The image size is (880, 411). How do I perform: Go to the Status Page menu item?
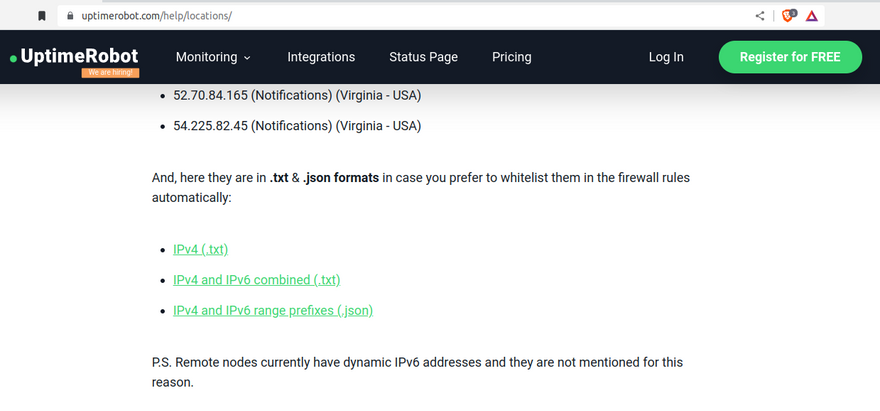[423, 57]
